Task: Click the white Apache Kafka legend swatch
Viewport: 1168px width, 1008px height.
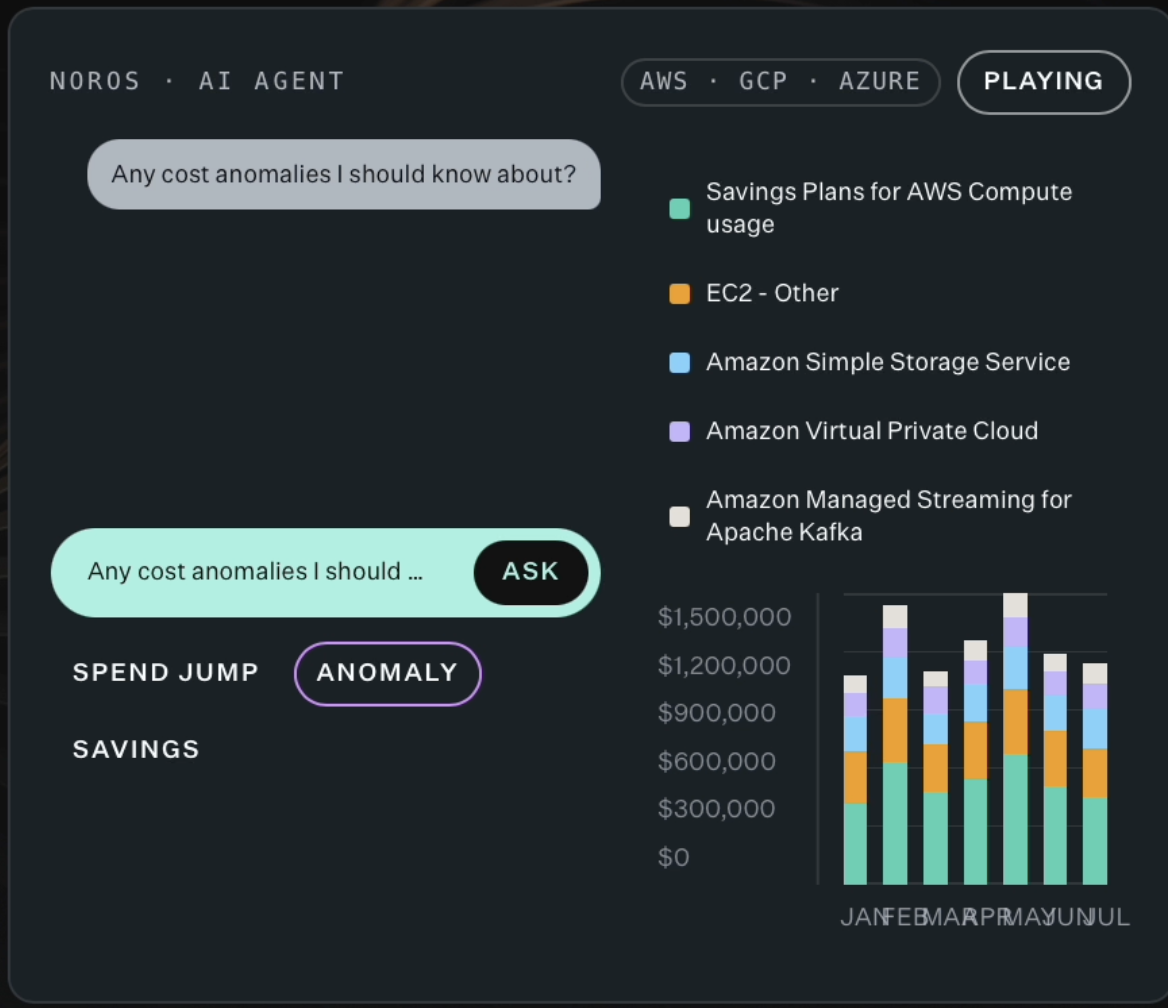Action: 679,516
